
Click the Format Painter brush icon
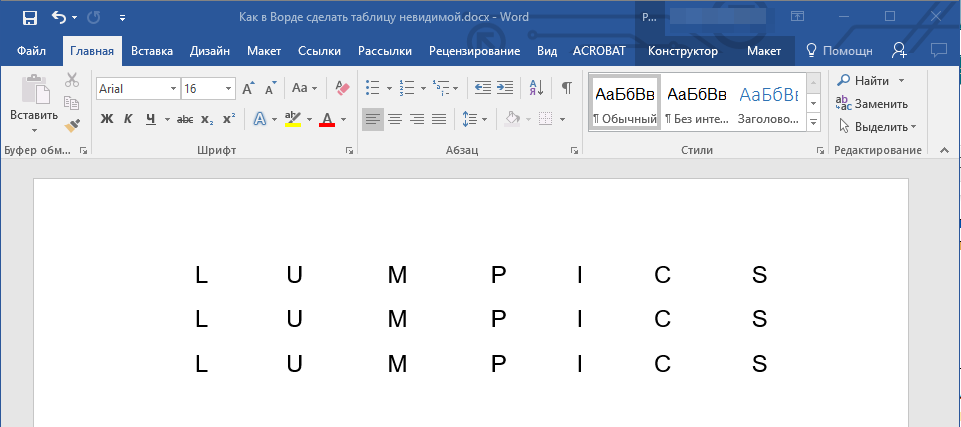coord(72,125)
